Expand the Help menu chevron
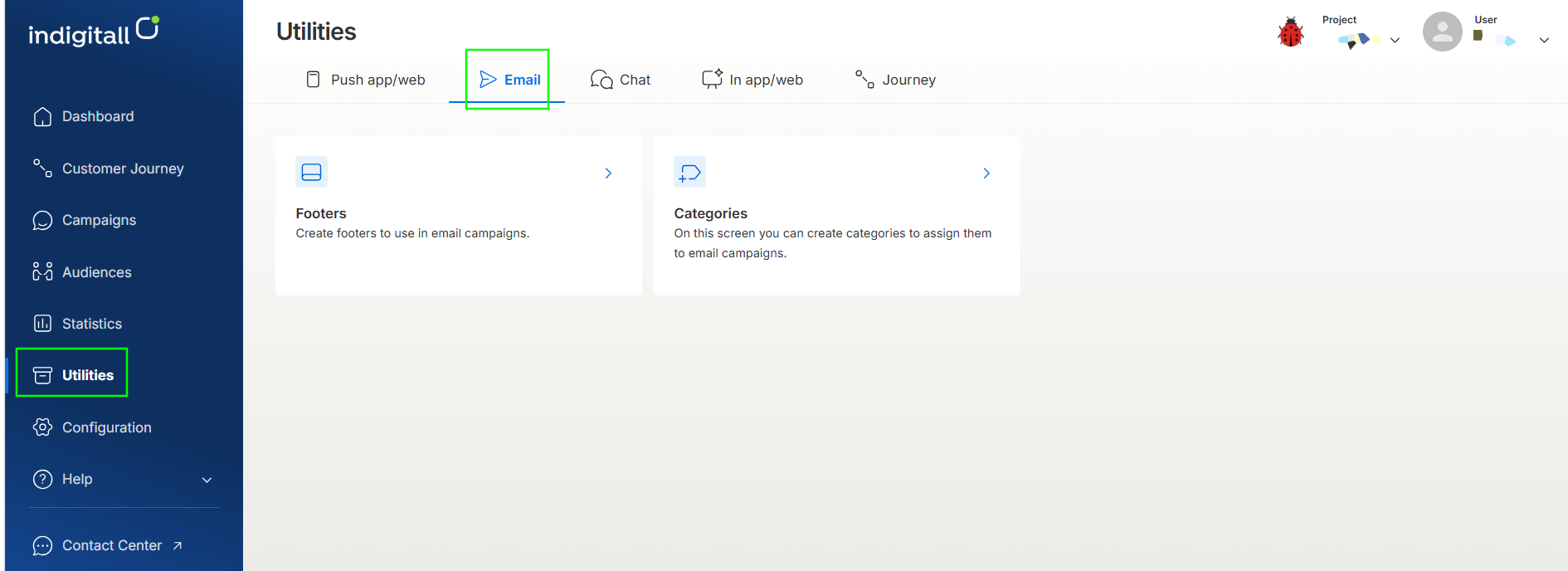The image size is (1568, 571). tap(207, 480)
